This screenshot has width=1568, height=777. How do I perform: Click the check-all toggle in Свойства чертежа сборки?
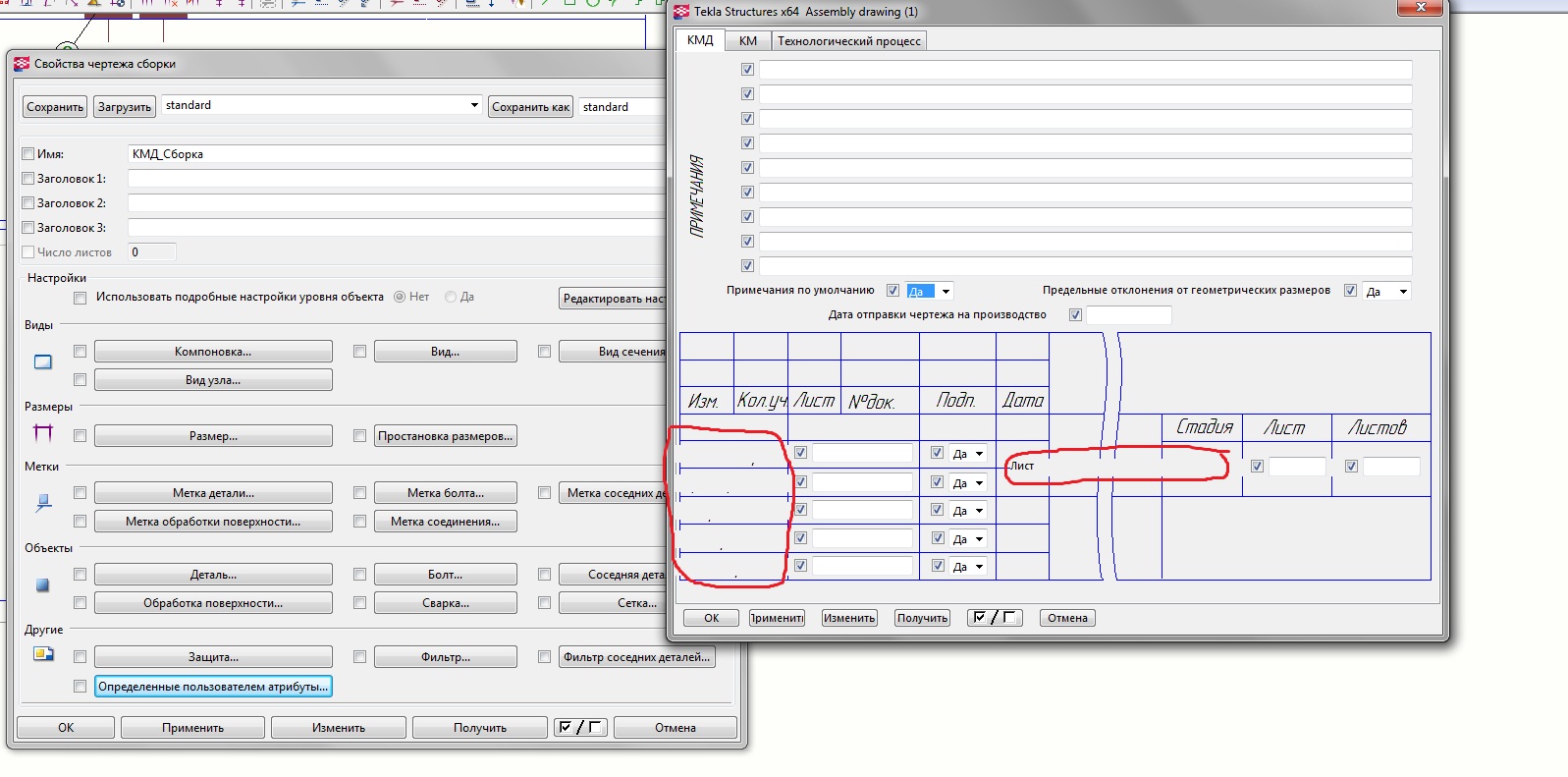(x=580, y=727)
